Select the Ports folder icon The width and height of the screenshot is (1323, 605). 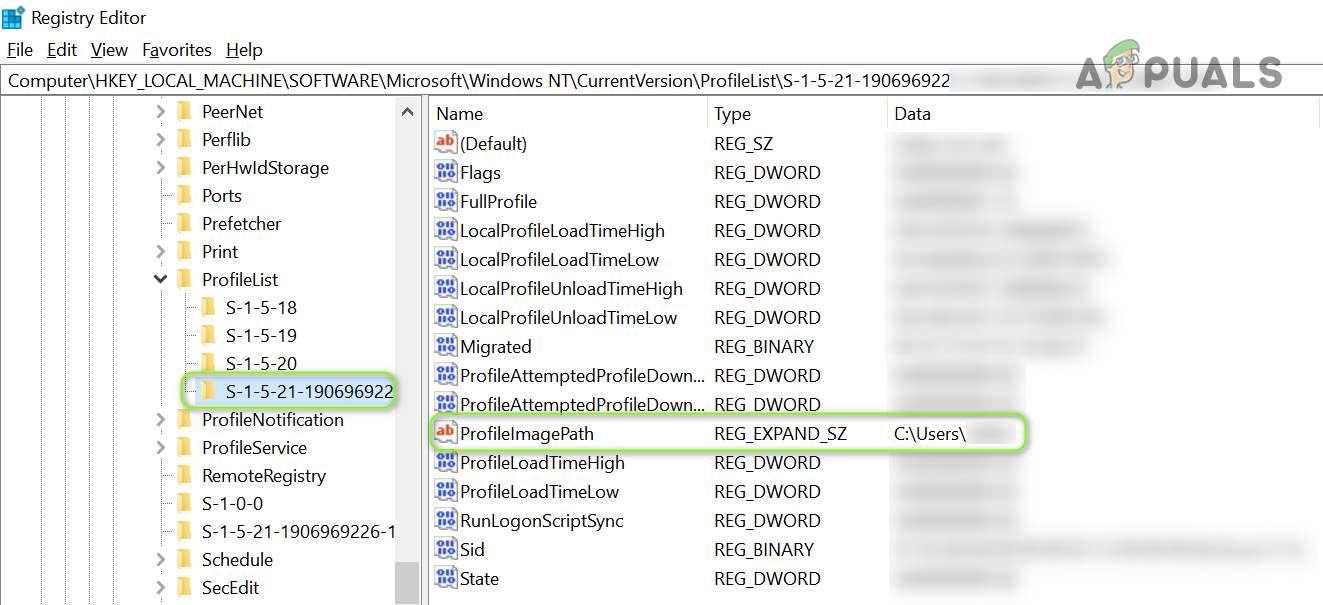pyautogui.click(x=184, y=196)
